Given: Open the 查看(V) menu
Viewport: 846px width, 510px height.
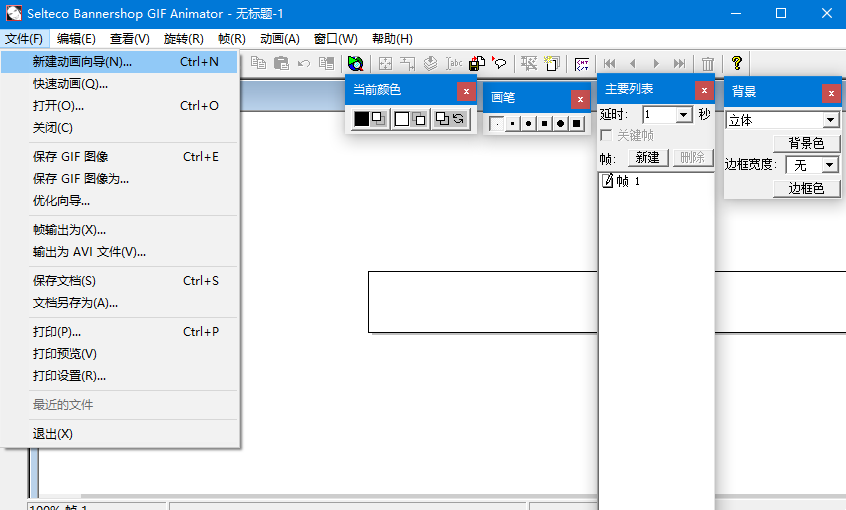Looking at the screenshot, I should [130, 39].
